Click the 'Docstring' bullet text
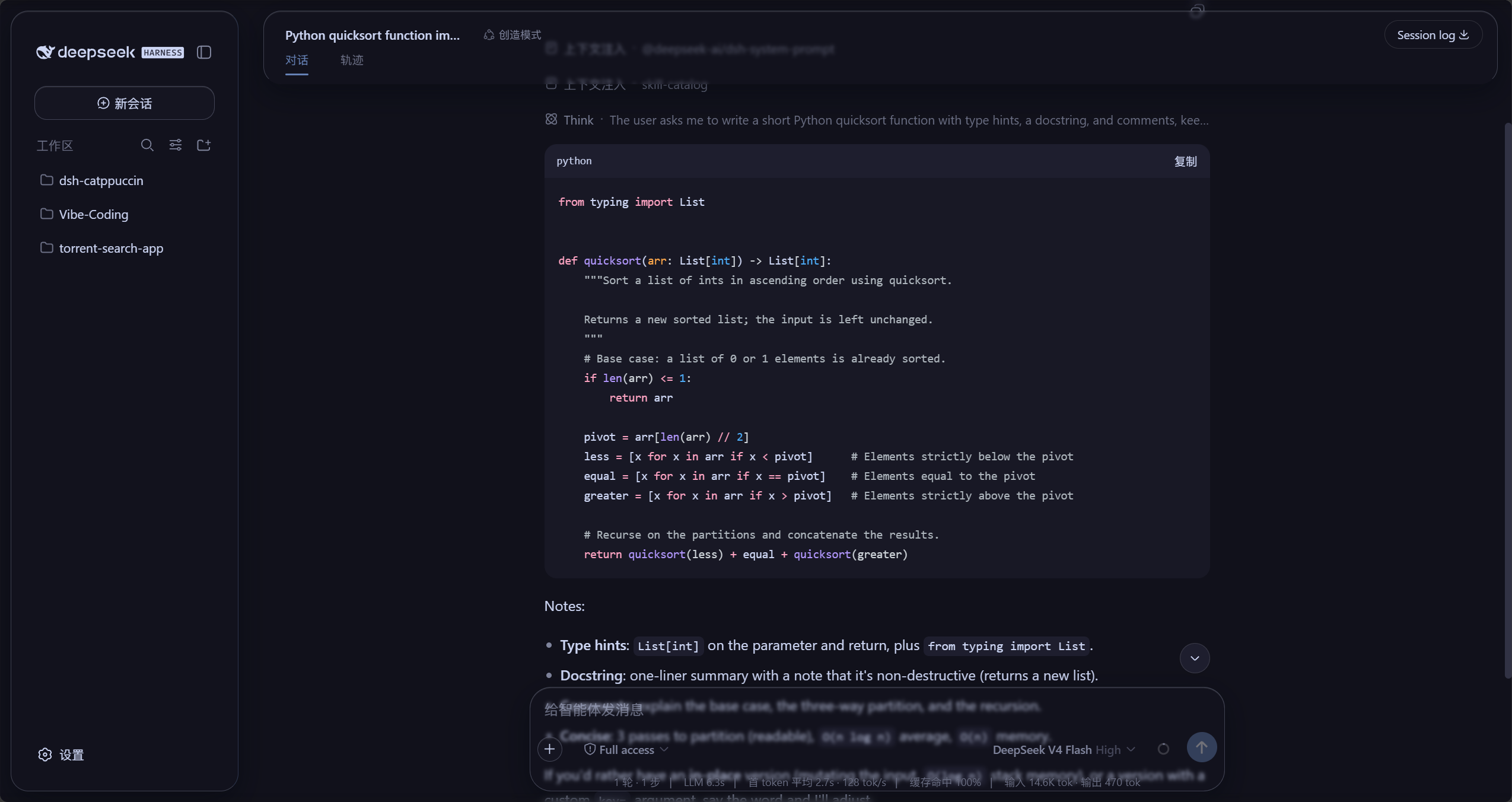This screenshot has height=802, width=1512. 829,676
